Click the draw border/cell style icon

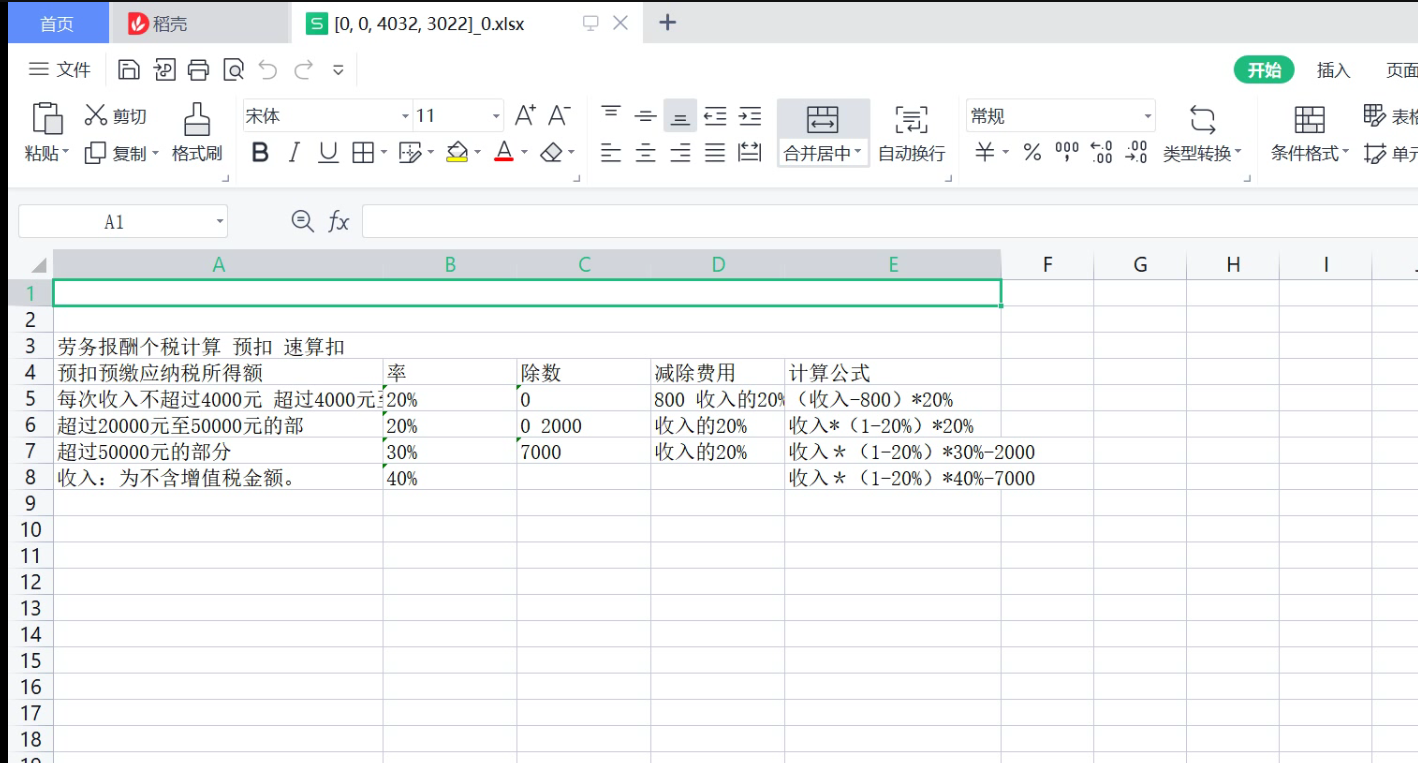click(x=409, y=152)
